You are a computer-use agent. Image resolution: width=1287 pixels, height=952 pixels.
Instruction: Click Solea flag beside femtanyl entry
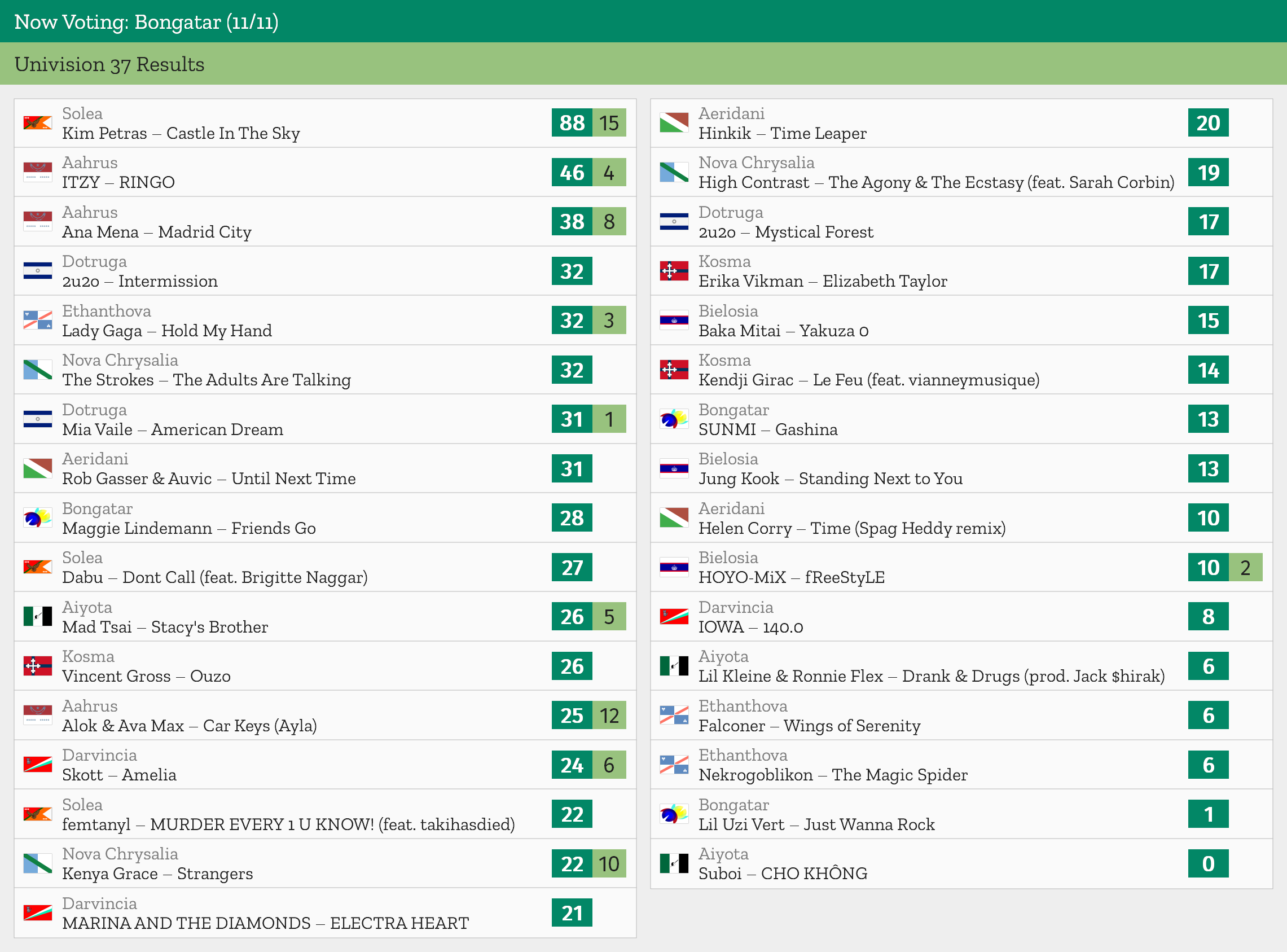point(37,814)
